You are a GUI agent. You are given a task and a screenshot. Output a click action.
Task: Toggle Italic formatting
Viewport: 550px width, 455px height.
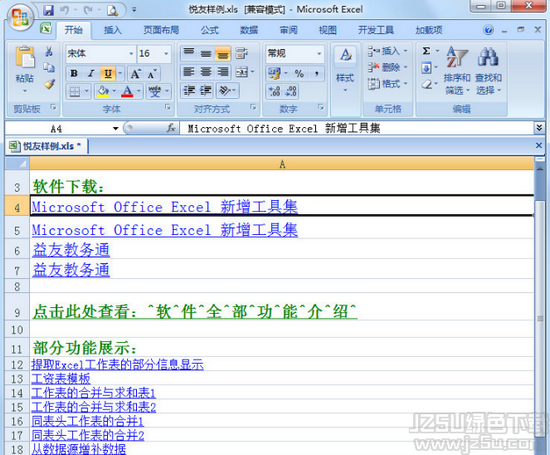click(91, 73)
